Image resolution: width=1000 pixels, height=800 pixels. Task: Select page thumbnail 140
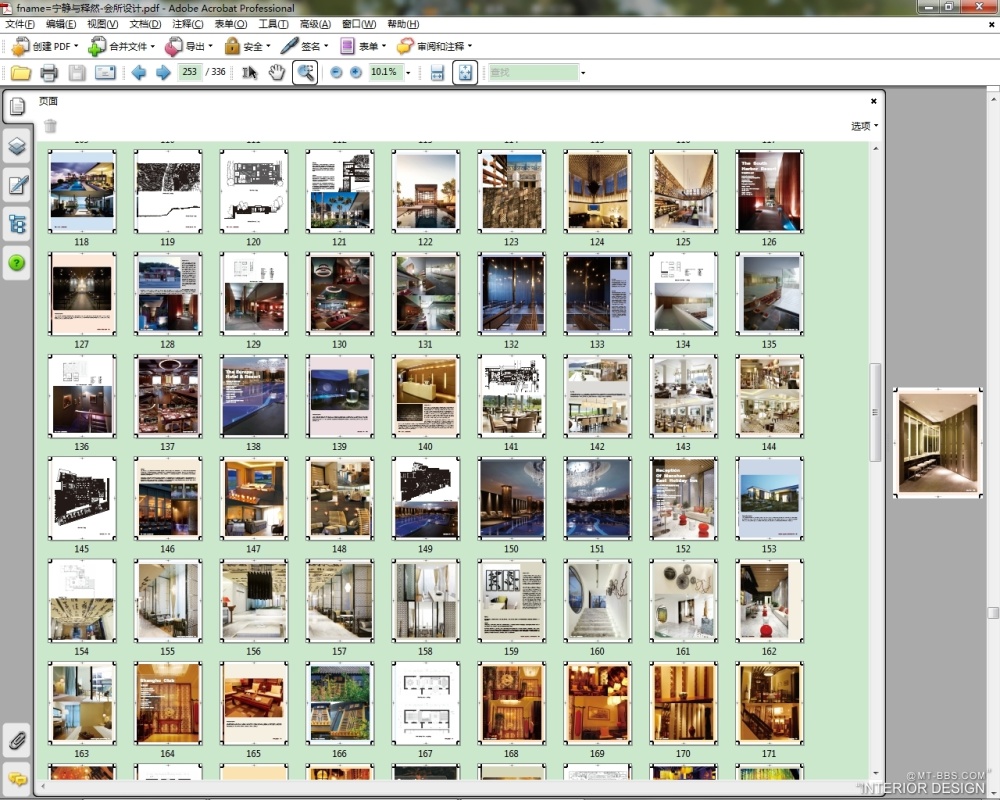click(425, 395)
